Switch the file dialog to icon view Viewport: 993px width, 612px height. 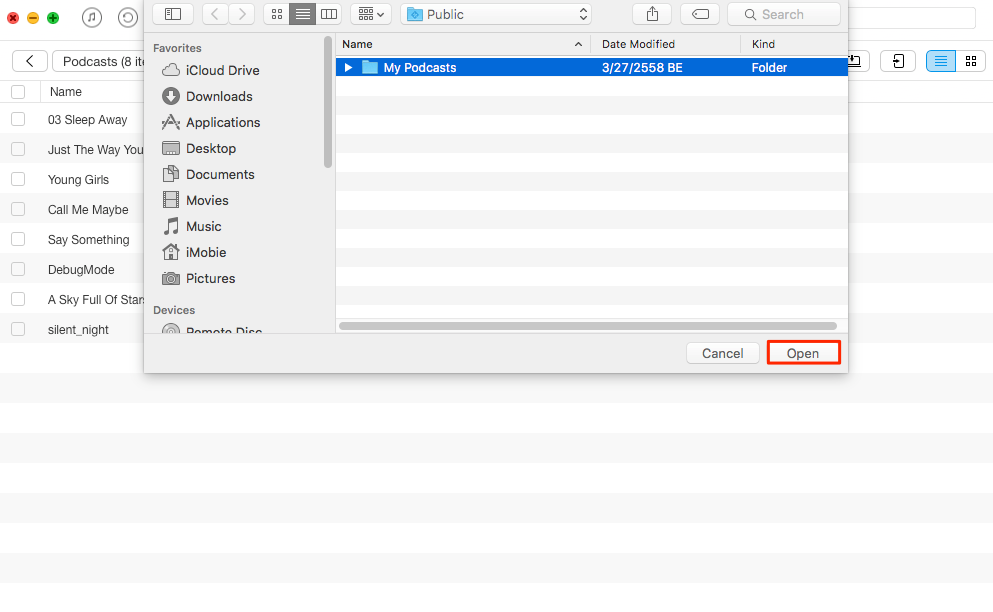pos(277,14)
